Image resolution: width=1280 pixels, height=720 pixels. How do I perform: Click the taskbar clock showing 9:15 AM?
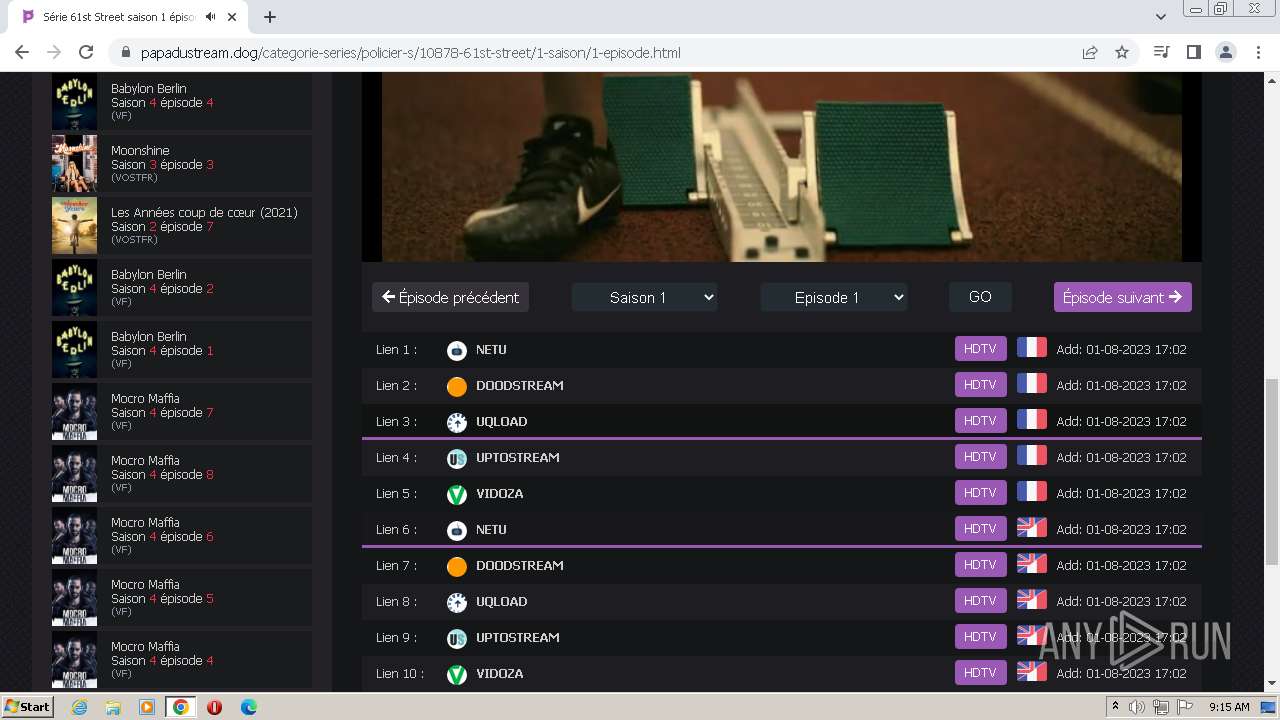point(1229,707)
